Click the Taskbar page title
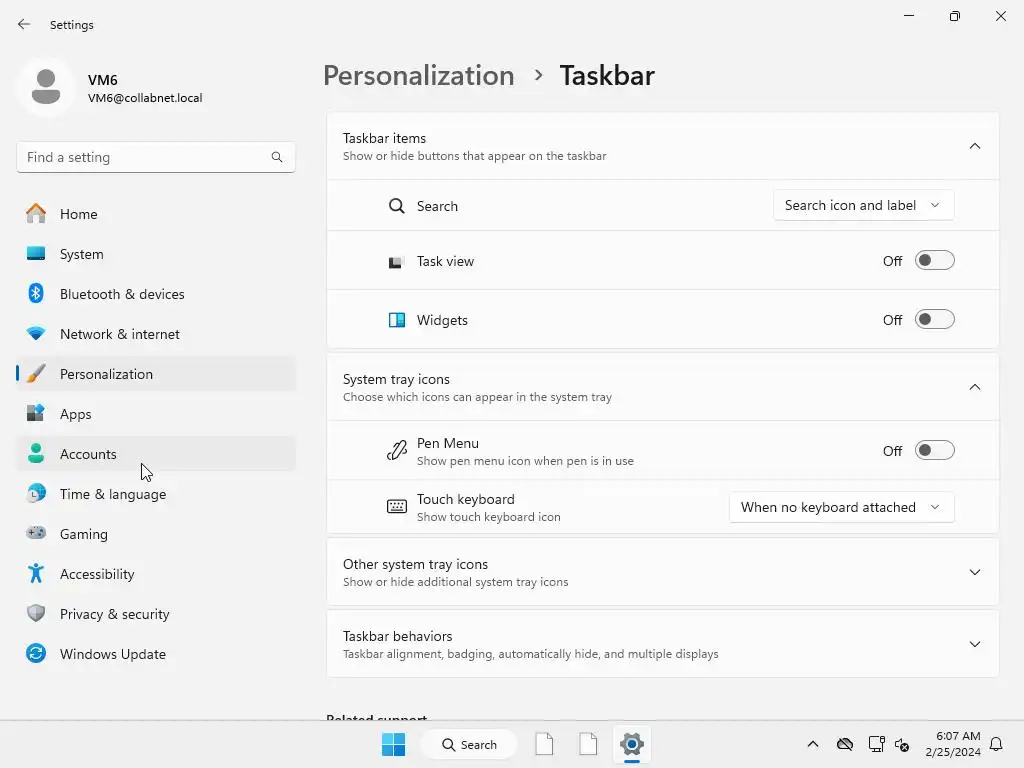This screenshot has width=1024, height=768. pos(607,76)
